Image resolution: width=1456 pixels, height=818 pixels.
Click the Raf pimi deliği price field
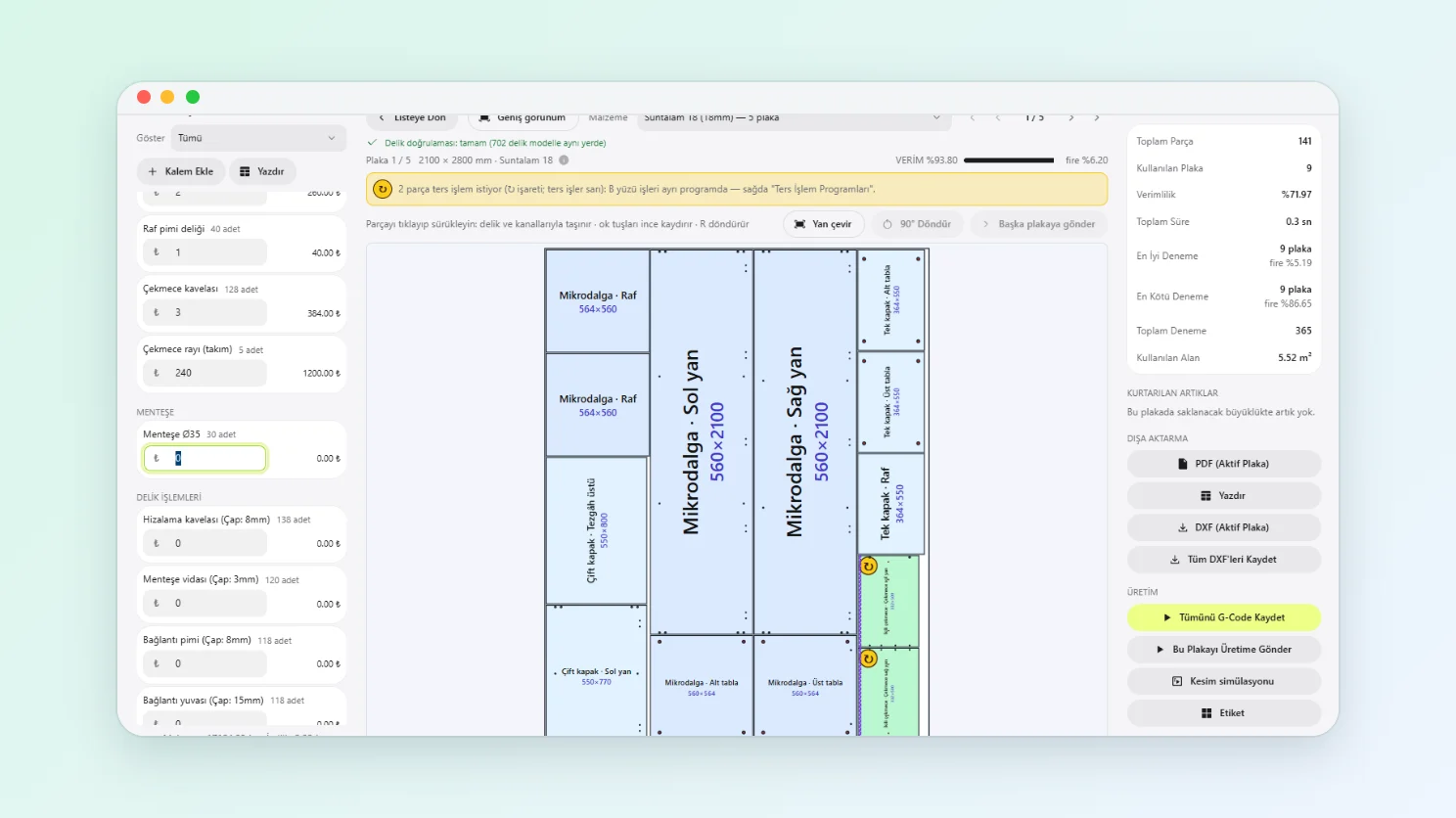tap(205, 252)
